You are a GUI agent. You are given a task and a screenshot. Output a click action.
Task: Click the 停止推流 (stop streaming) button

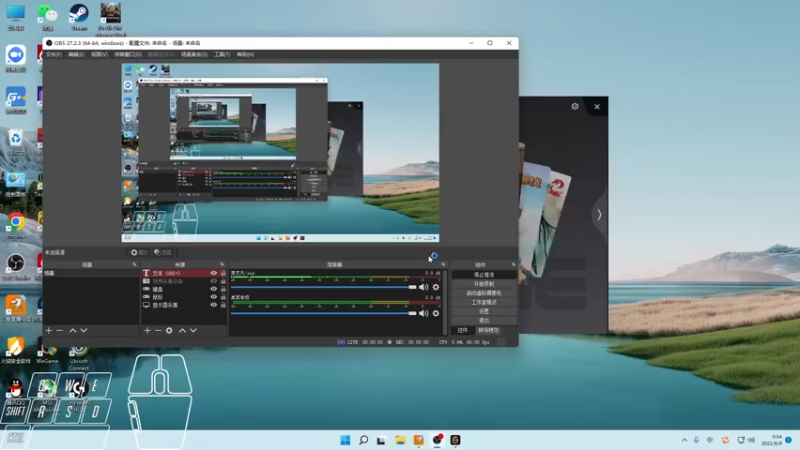pyautogui.click(x=484, y=275)
